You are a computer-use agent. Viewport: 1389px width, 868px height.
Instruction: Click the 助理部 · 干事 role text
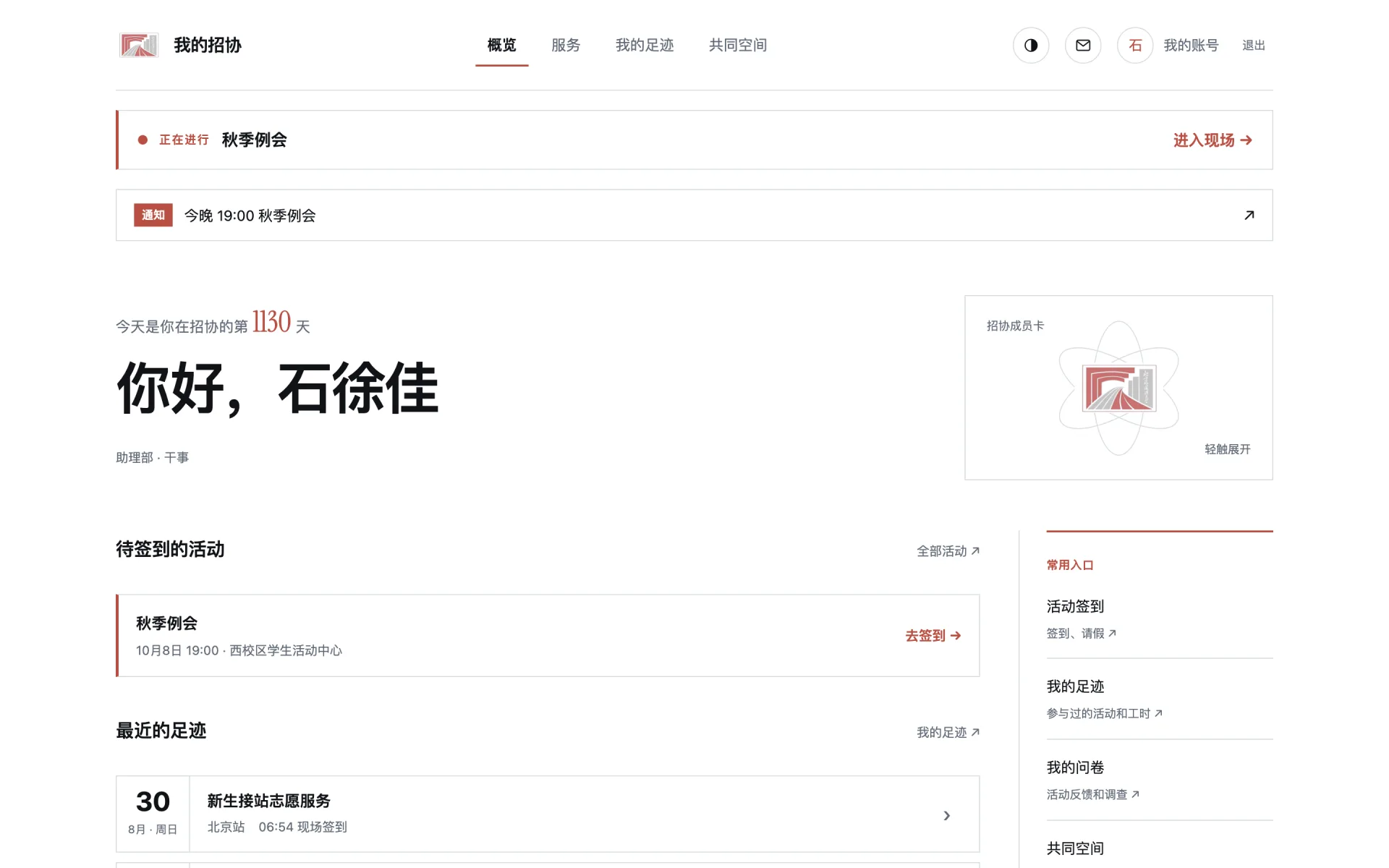153,458
